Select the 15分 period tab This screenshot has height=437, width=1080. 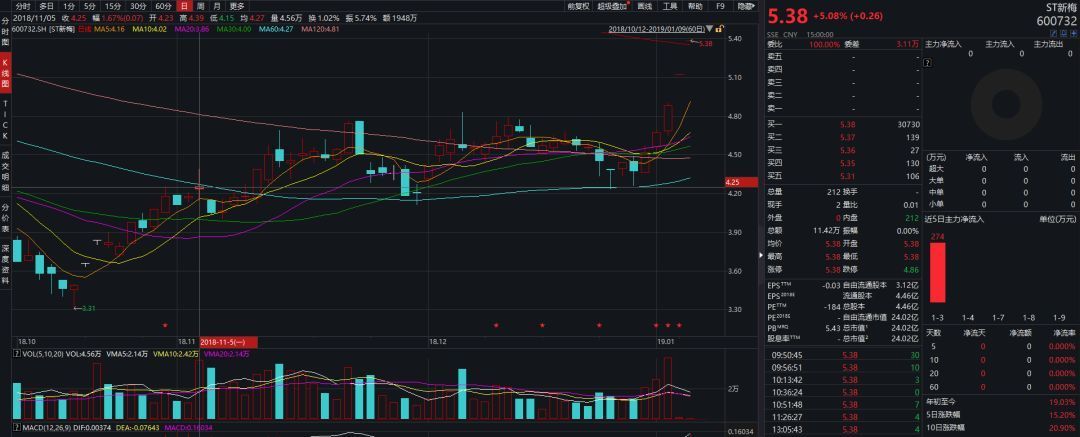point(113,6)
